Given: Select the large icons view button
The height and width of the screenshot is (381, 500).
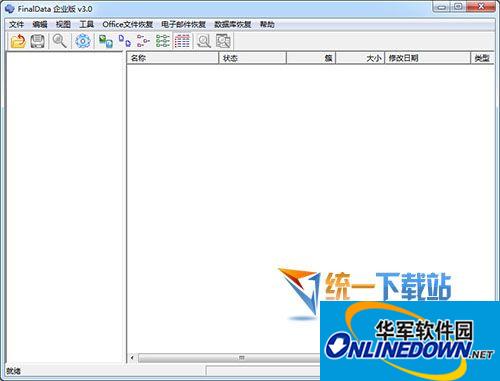Looking at the screenshot, I should [106, 41].
